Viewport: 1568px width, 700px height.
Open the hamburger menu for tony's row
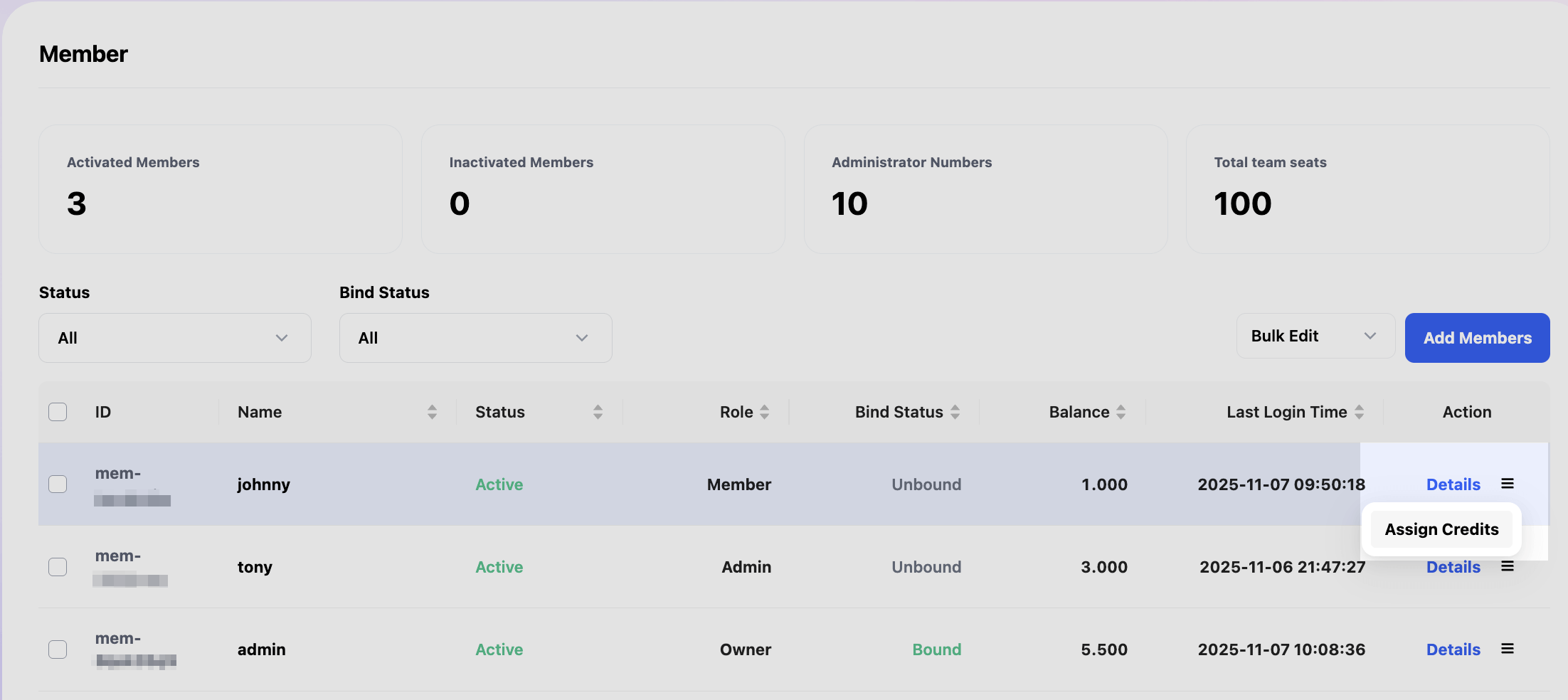[x=1507, y=567]
